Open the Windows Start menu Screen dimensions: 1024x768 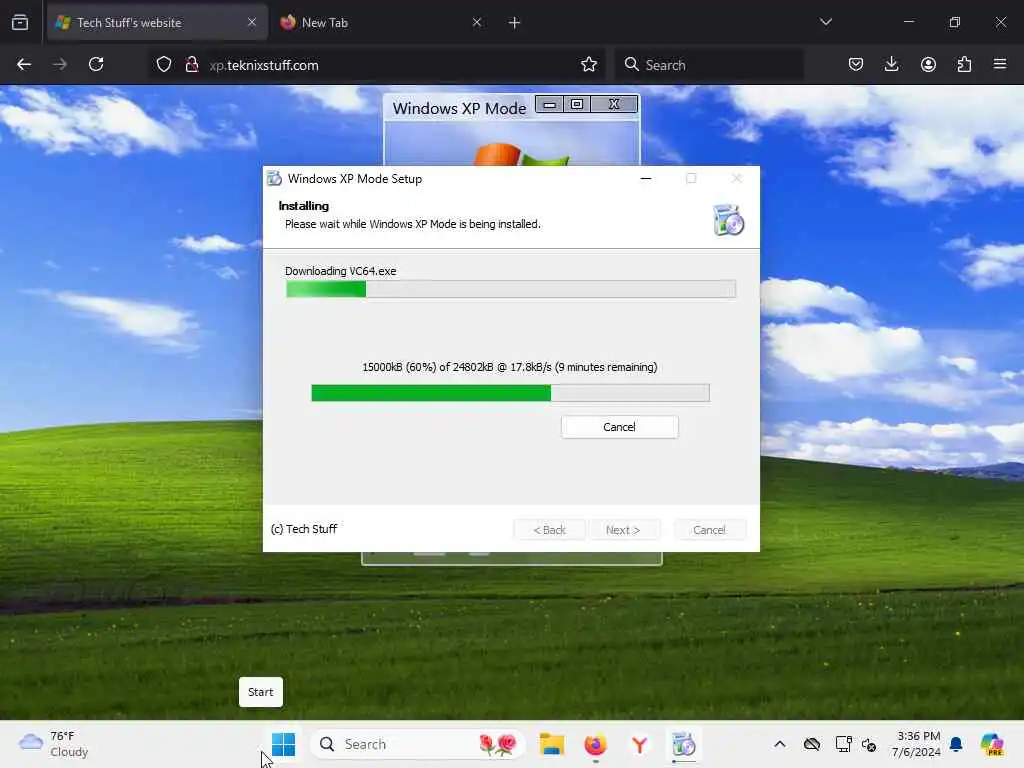tap(283, 744)
